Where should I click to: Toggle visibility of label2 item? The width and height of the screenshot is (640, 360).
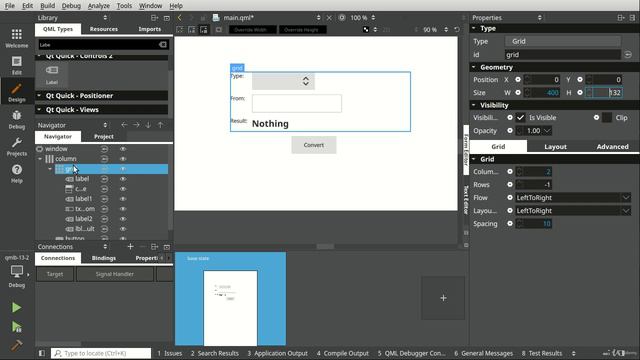click(123, 219)
